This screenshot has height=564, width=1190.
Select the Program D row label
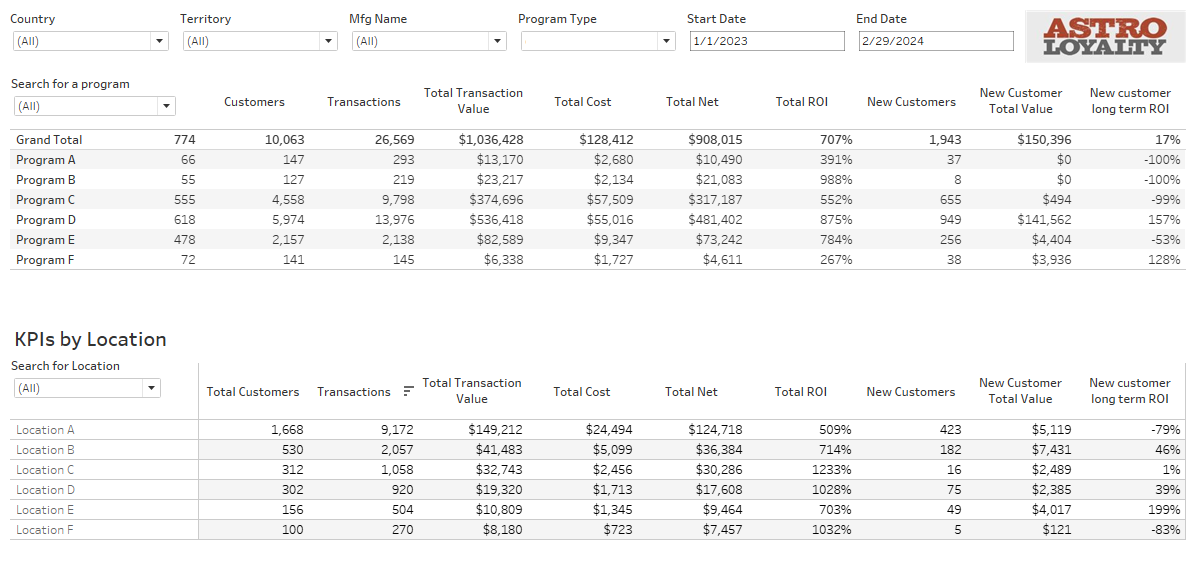(x=46, y=220)
